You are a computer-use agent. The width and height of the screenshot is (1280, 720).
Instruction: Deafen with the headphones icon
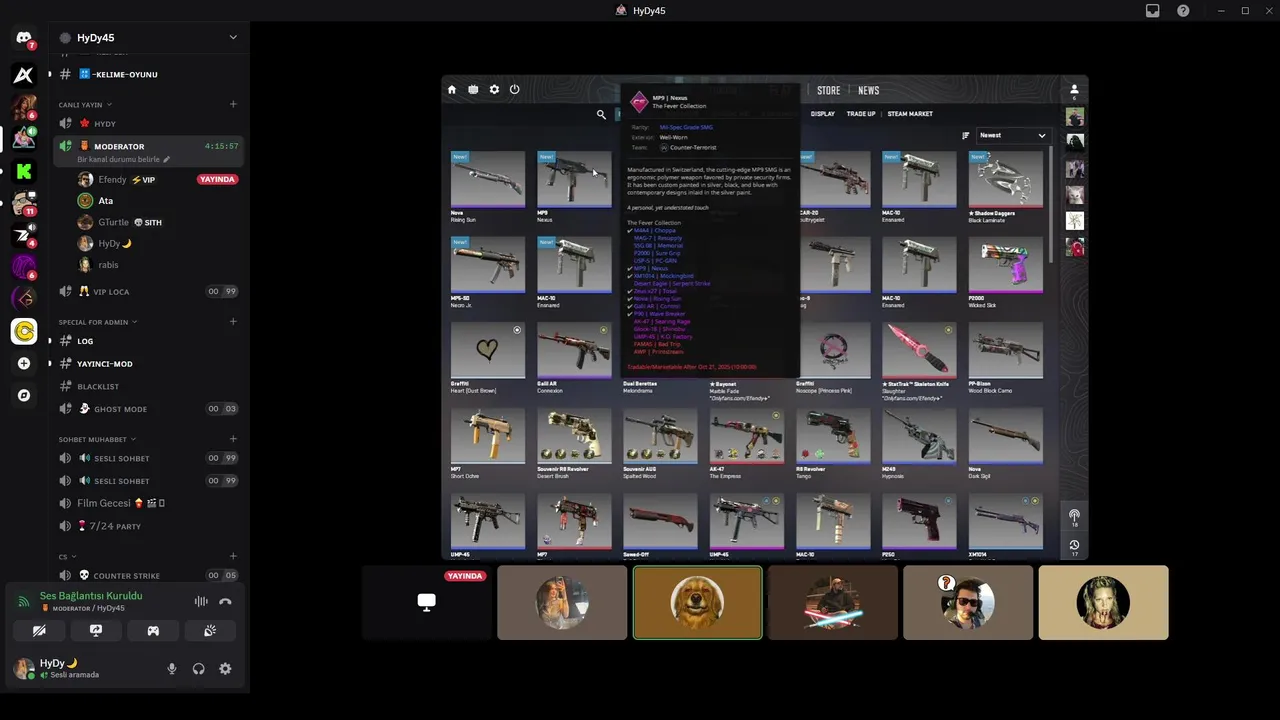click(x=198, y=669)
